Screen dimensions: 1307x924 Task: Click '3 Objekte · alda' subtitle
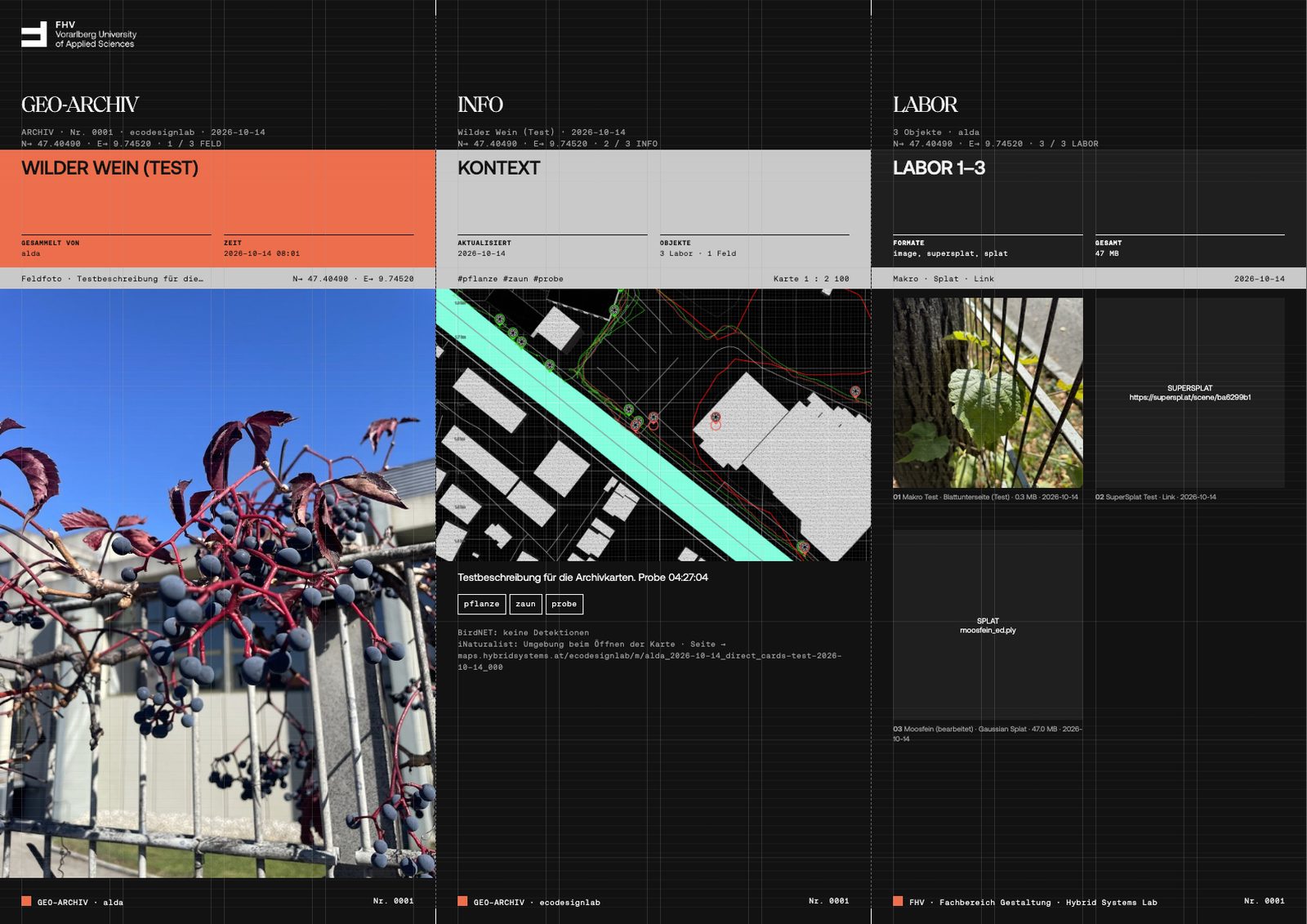pos(936,132)
